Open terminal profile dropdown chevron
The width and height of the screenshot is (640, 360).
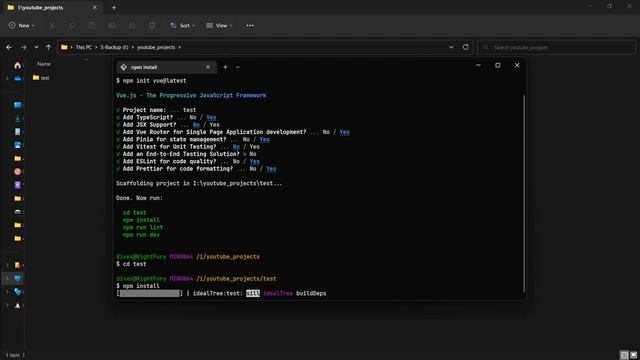pyautogui.click(x=238, y=67)
